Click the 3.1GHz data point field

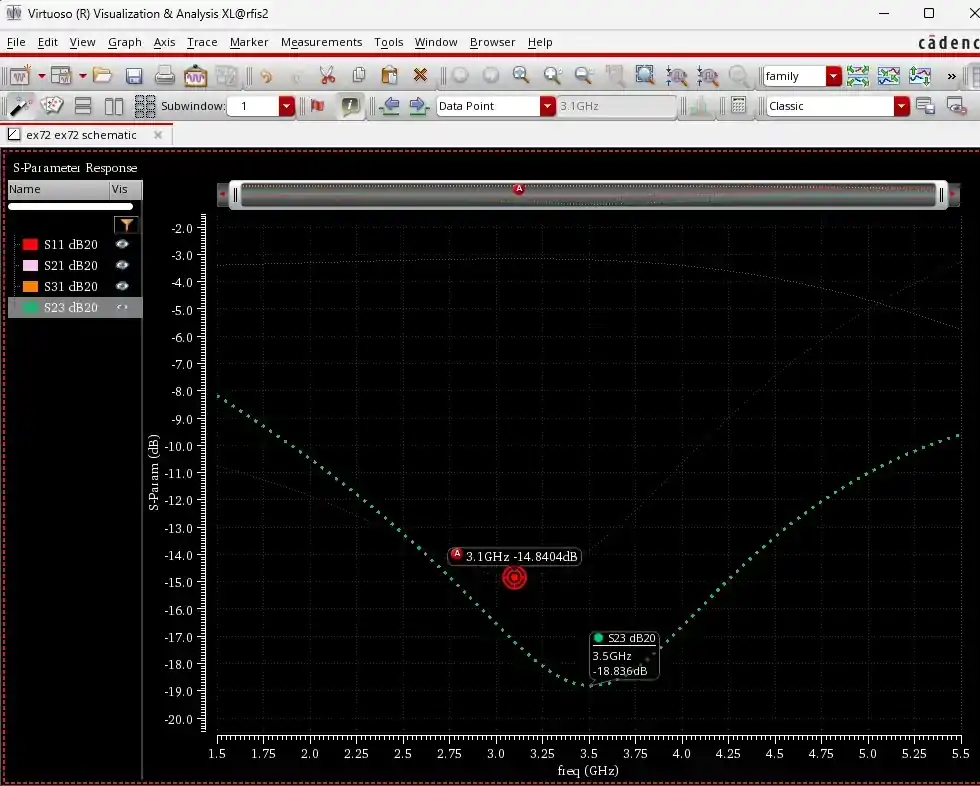point(616,106)
